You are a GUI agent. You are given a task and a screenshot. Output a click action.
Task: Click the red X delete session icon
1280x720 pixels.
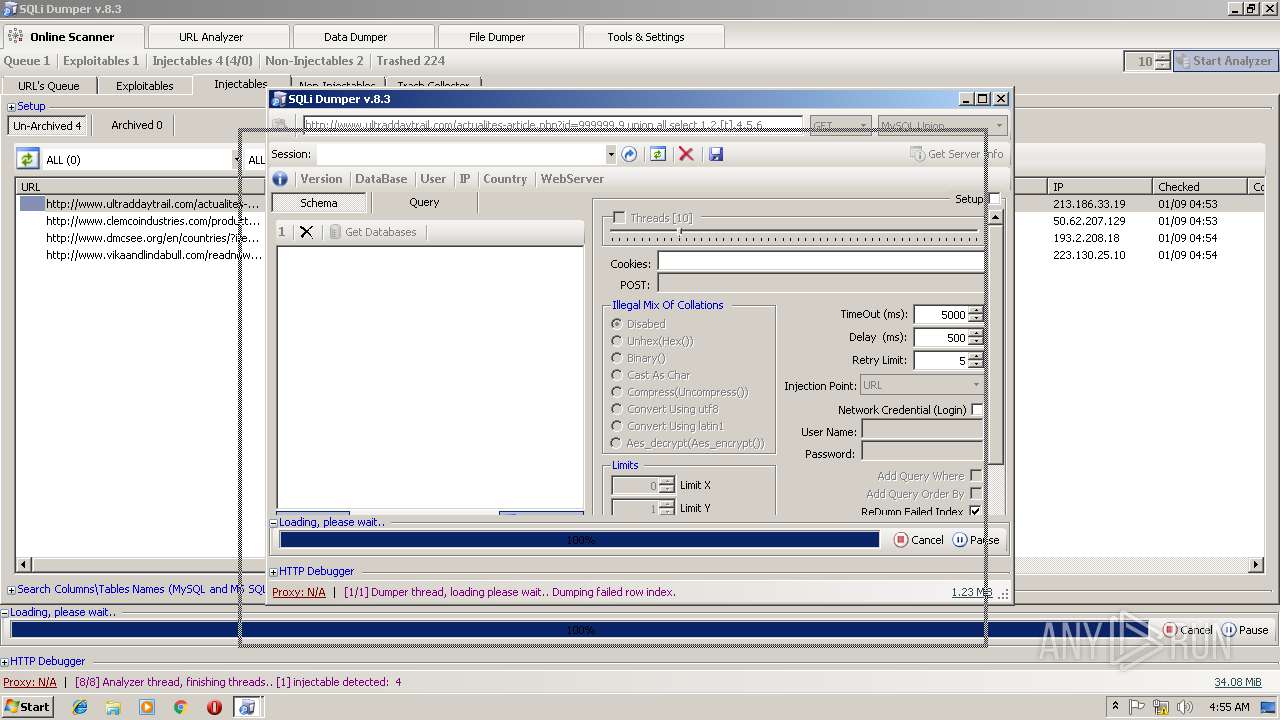coord(686,154)
